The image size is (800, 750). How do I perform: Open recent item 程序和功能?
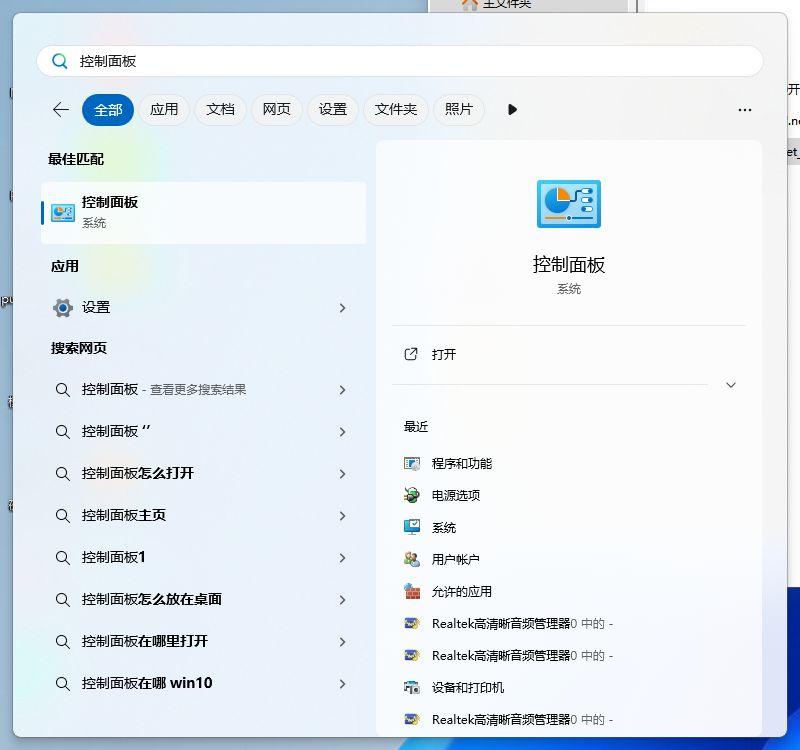(462, 463)
